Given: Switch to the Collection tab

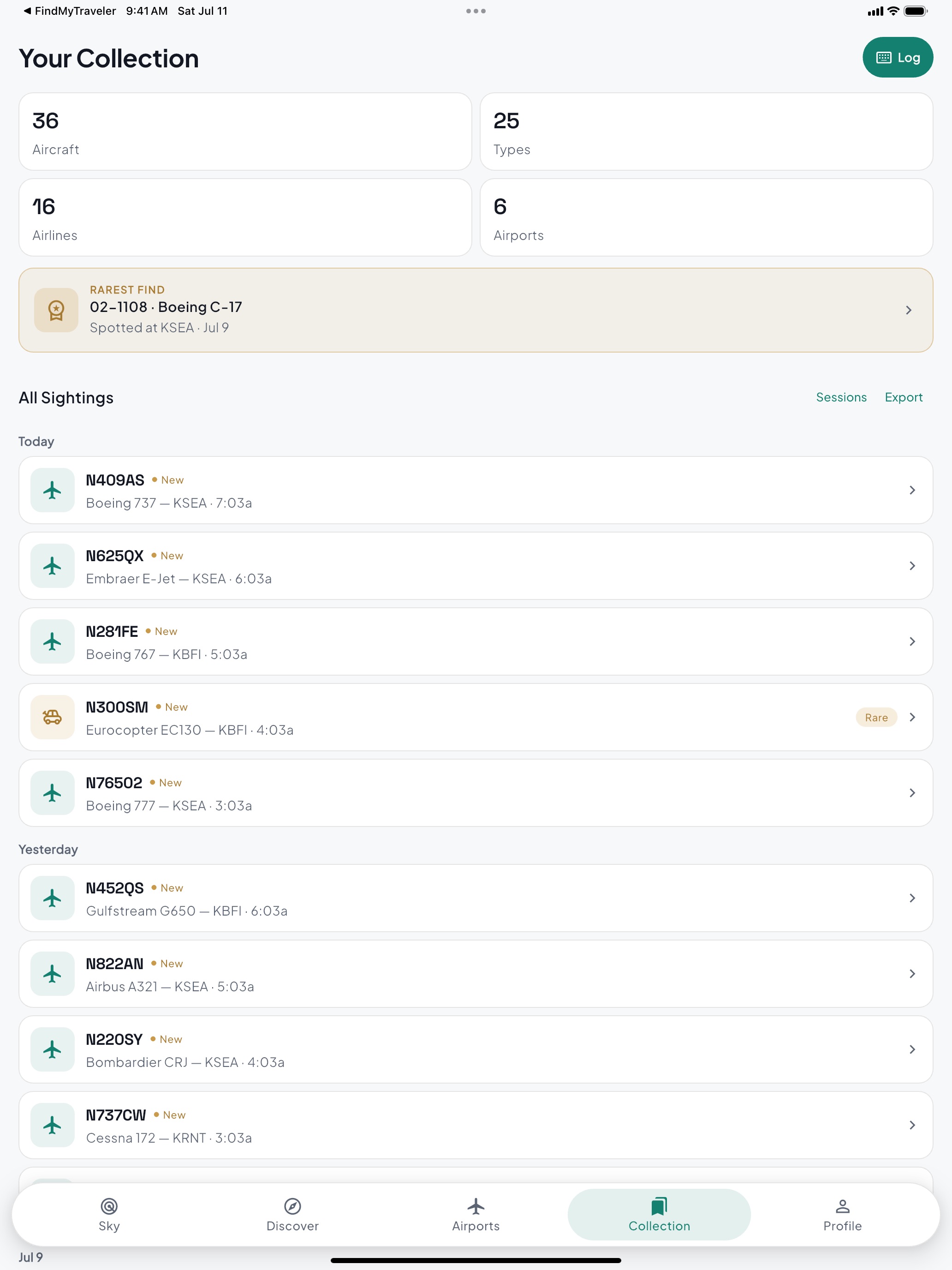Looking at the screenshot, I should [x=659, y=1214].
